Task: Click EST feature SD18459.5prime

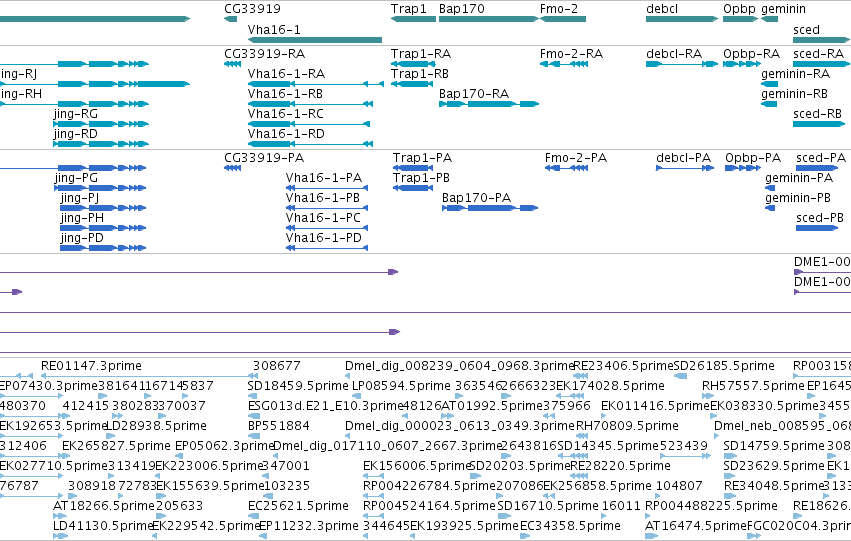Action: pos(297,386)
